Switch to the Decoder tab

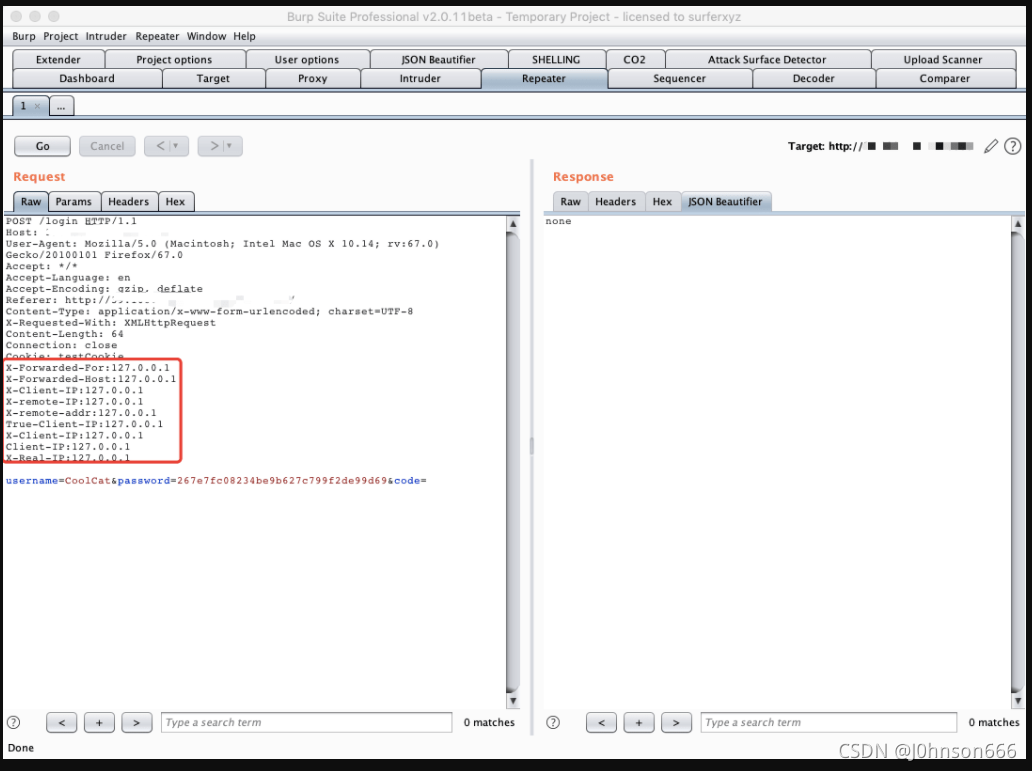coord(813,78)
